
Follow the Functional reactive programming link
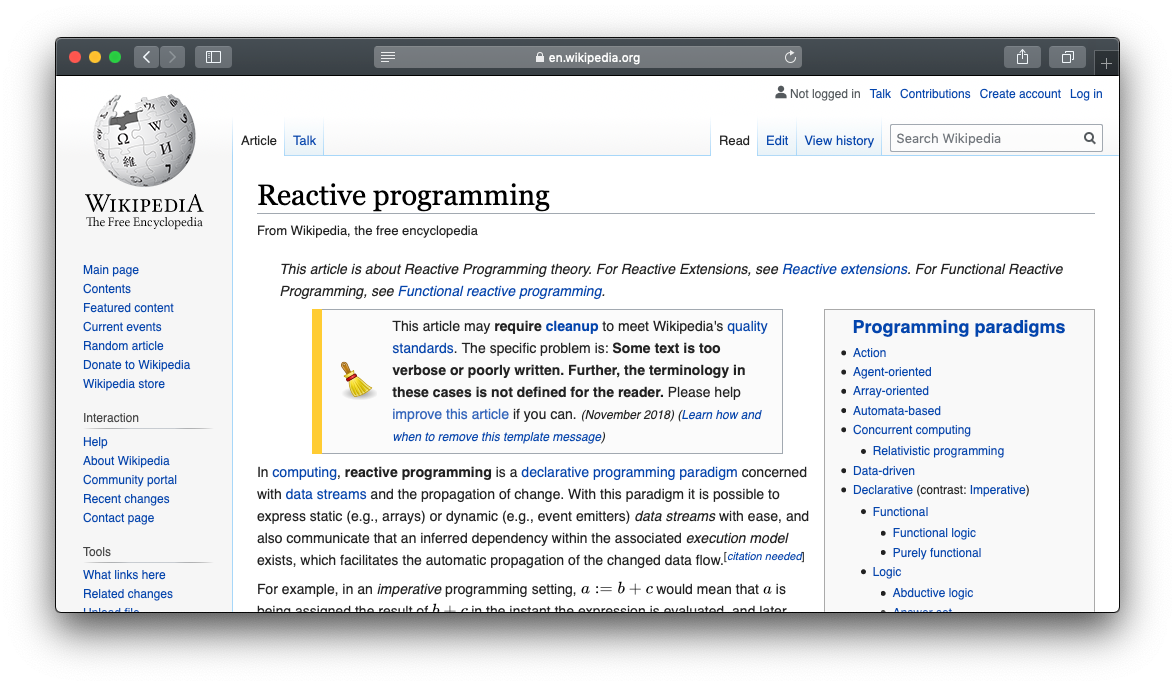click(500, 291)
